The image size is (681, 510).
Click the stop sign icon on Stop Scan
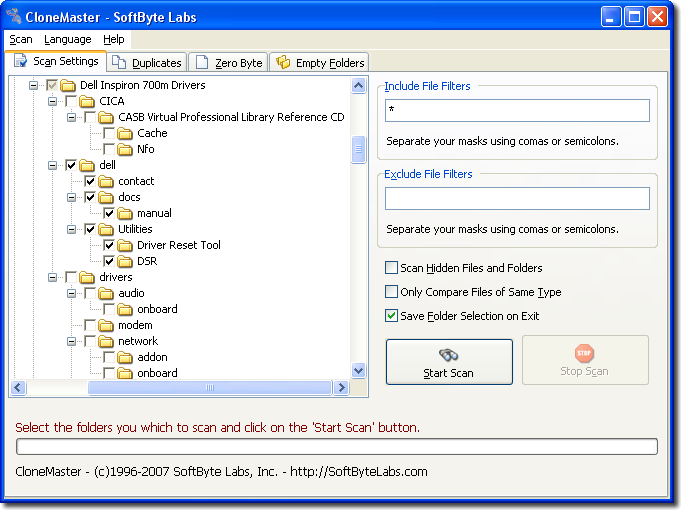[x=584, y=353]
